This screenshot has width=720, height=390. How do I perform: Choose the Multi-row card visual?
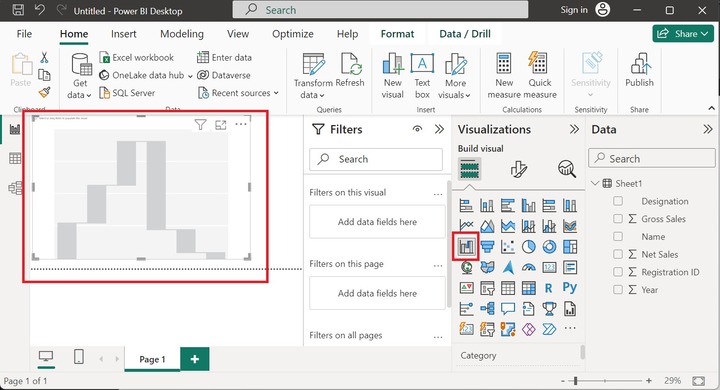point(570,267)
